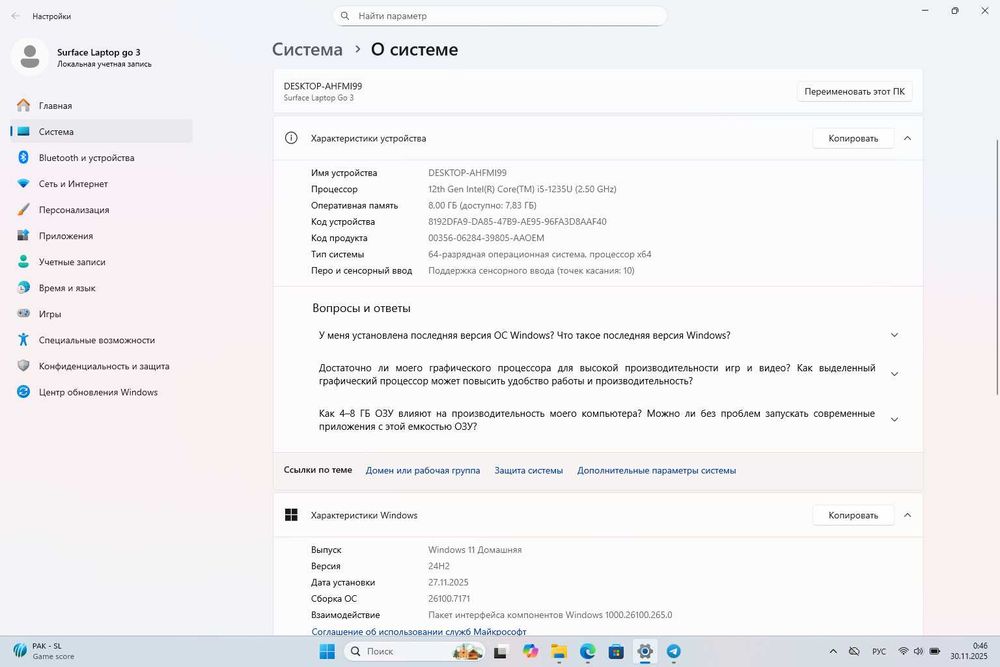
Task: Open Соглашение об использовании служб Майкрософт link
Action: (x=419, y=631)
